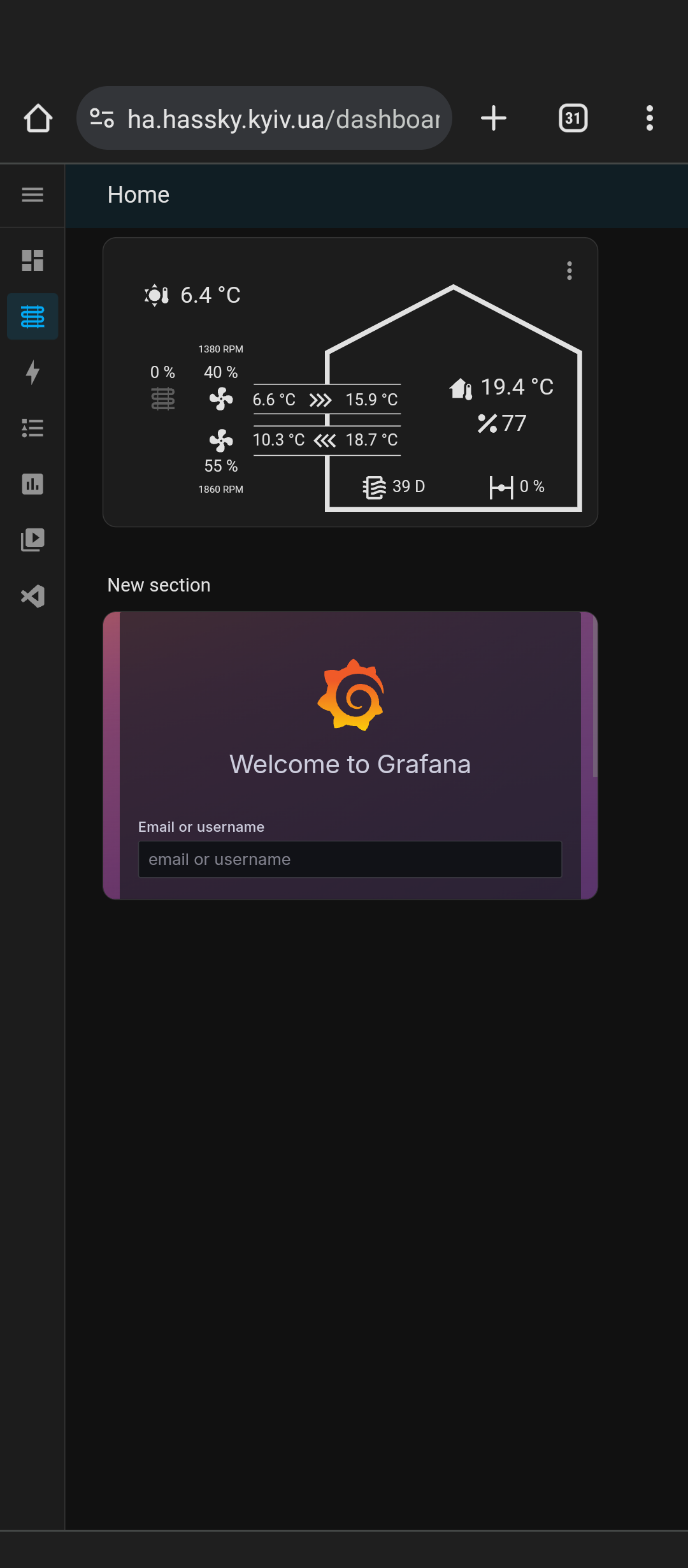Viewport: 688px width, 1568px height.
Task: Open the browser three-dot menu
Action: coord(650,119)
